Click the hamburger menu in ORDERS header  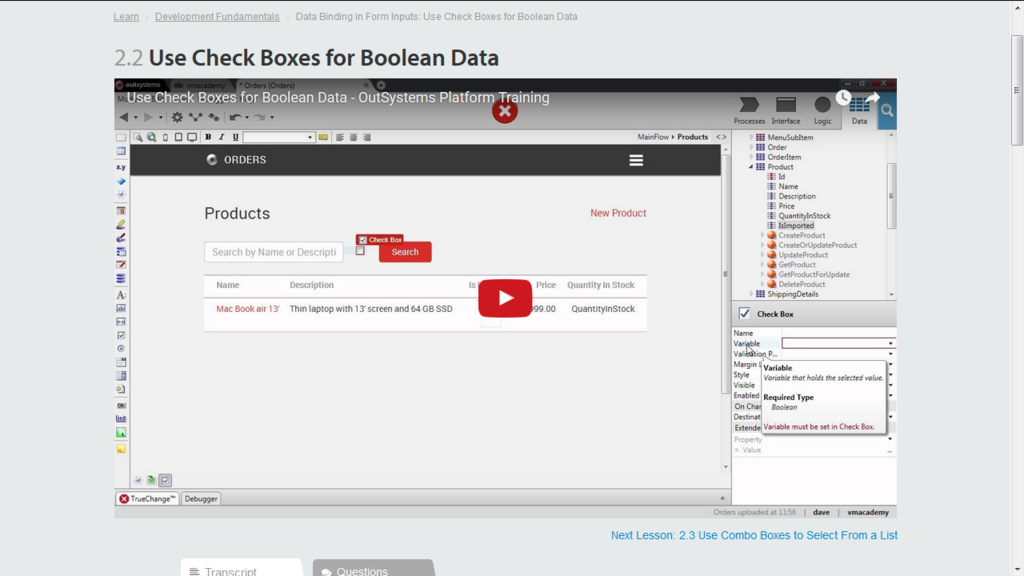click(636, 160)
